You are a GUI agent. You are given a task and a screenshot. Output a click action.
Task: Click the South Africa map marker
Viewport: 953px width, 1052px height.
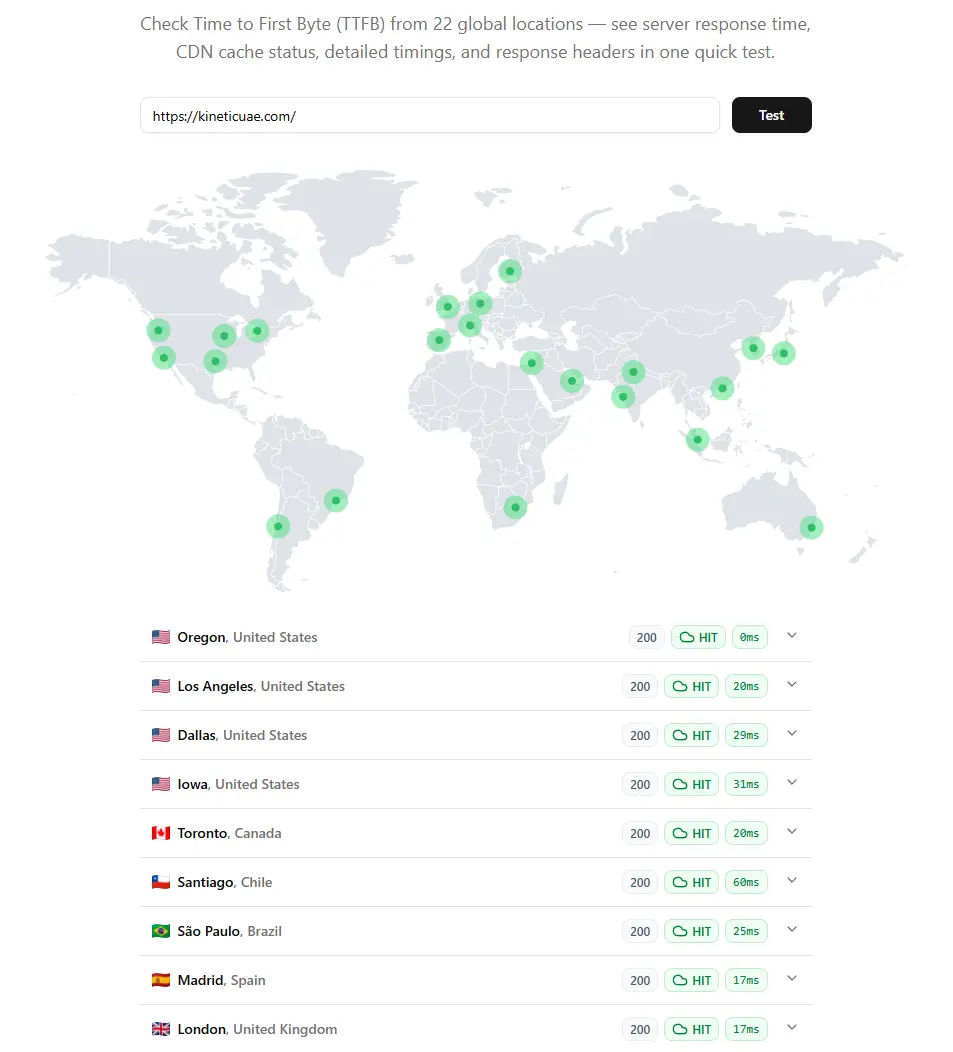tap(514, 507)
